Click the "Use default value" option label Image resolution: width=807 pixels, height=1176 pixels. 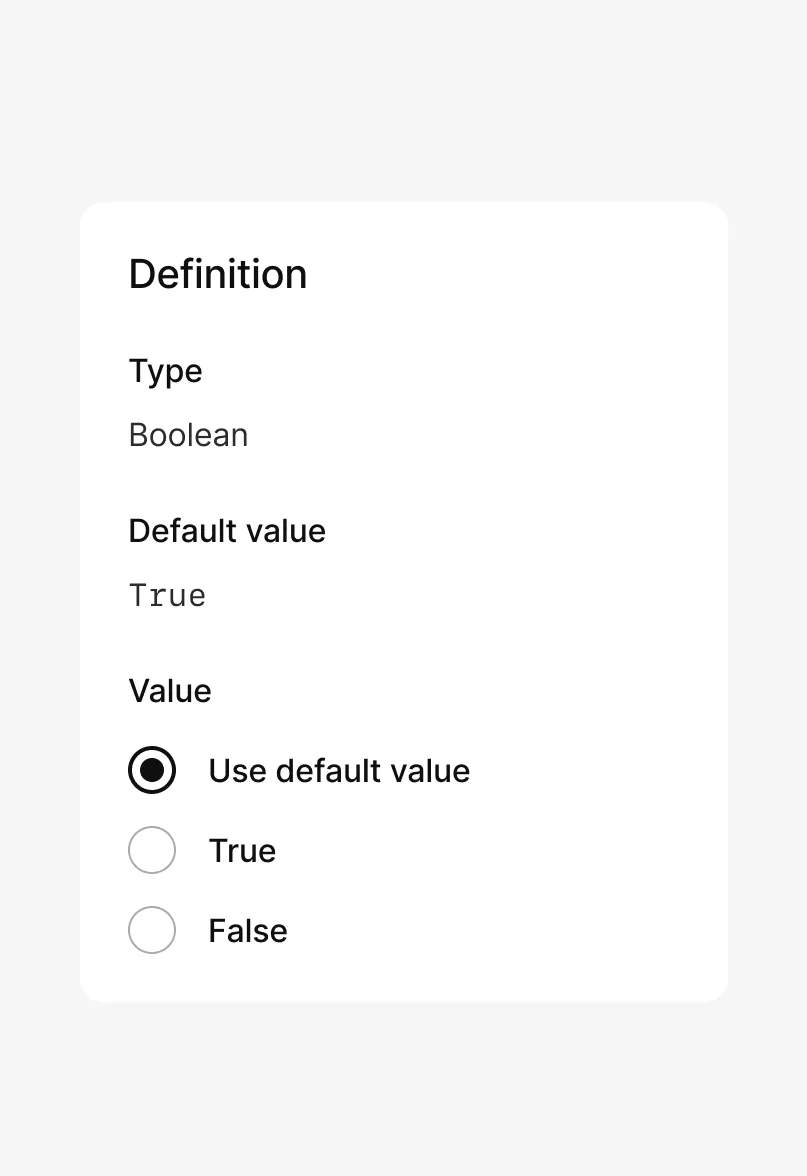point(339,771)
